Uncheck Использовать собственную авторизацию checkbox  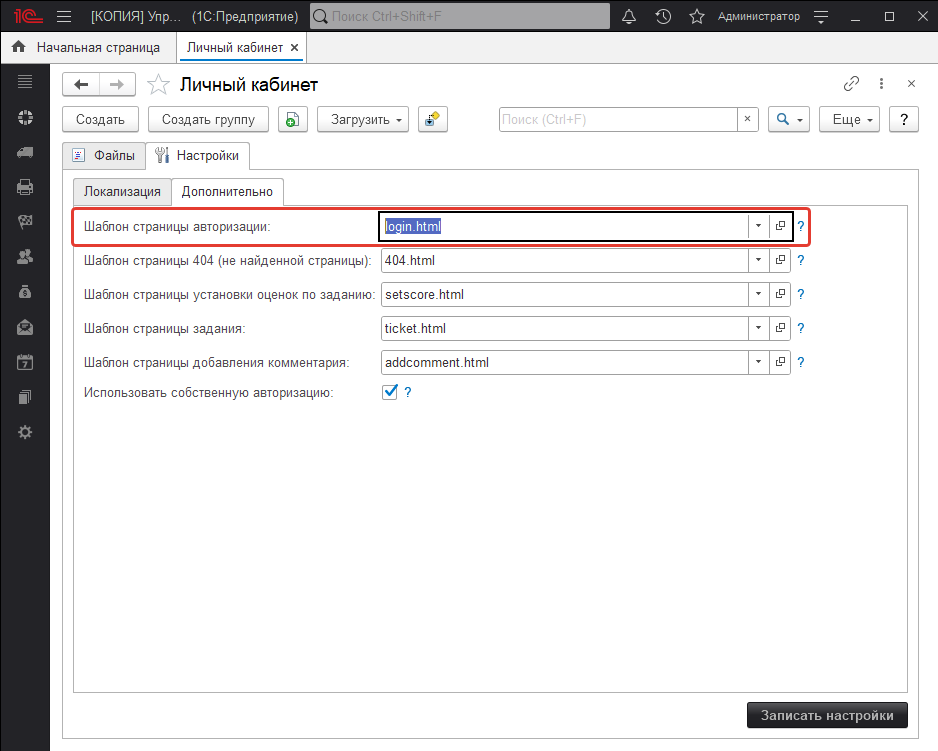point(390,392)
